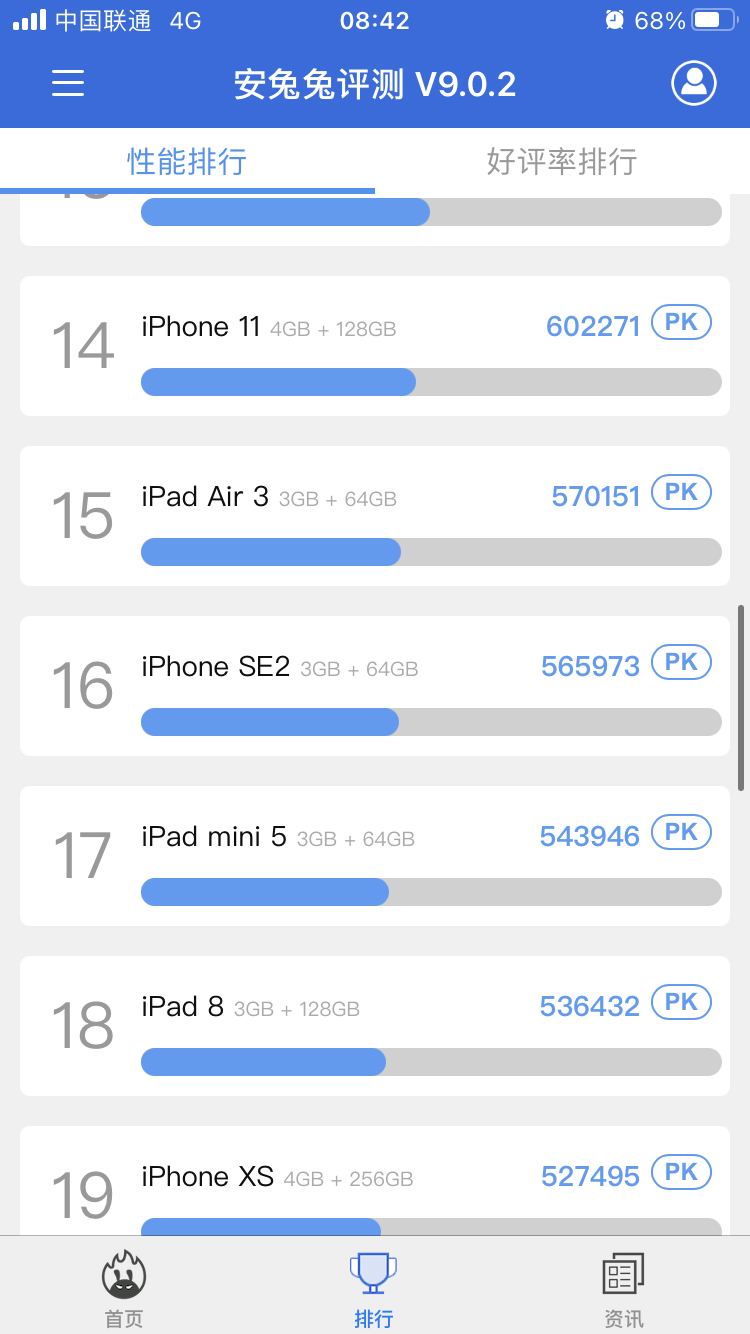Tap PK button for iPhone 11
Image resolution: width=750 pixels, height=1334 pixels.
(x=681, y=322)
